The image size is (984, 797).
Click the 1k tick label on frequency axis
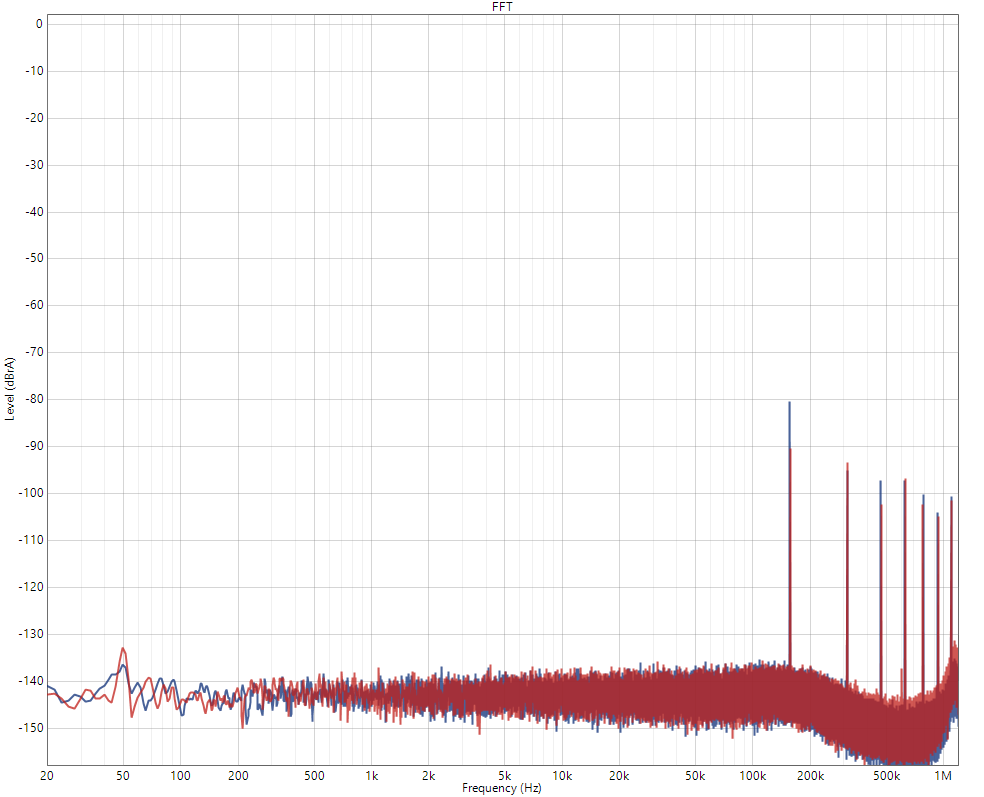tap(371, 776)
